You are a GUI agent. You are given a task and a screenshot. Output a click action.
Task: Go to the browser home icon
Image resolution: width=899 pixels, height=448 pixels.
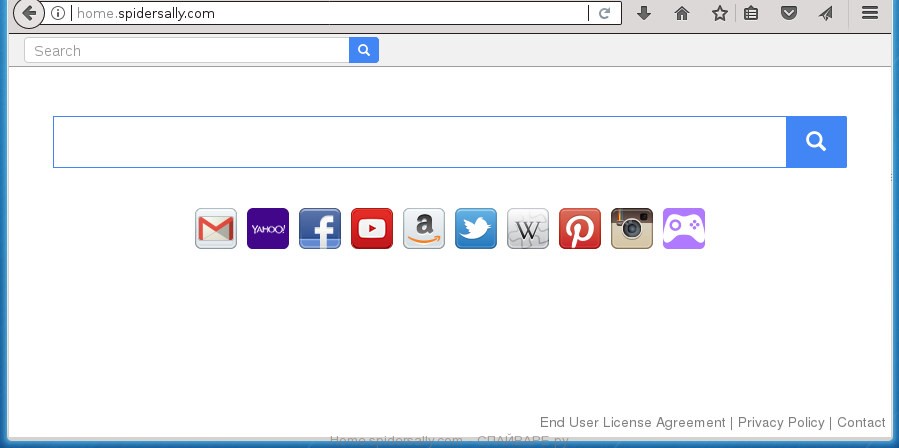[x=682, y=13]
